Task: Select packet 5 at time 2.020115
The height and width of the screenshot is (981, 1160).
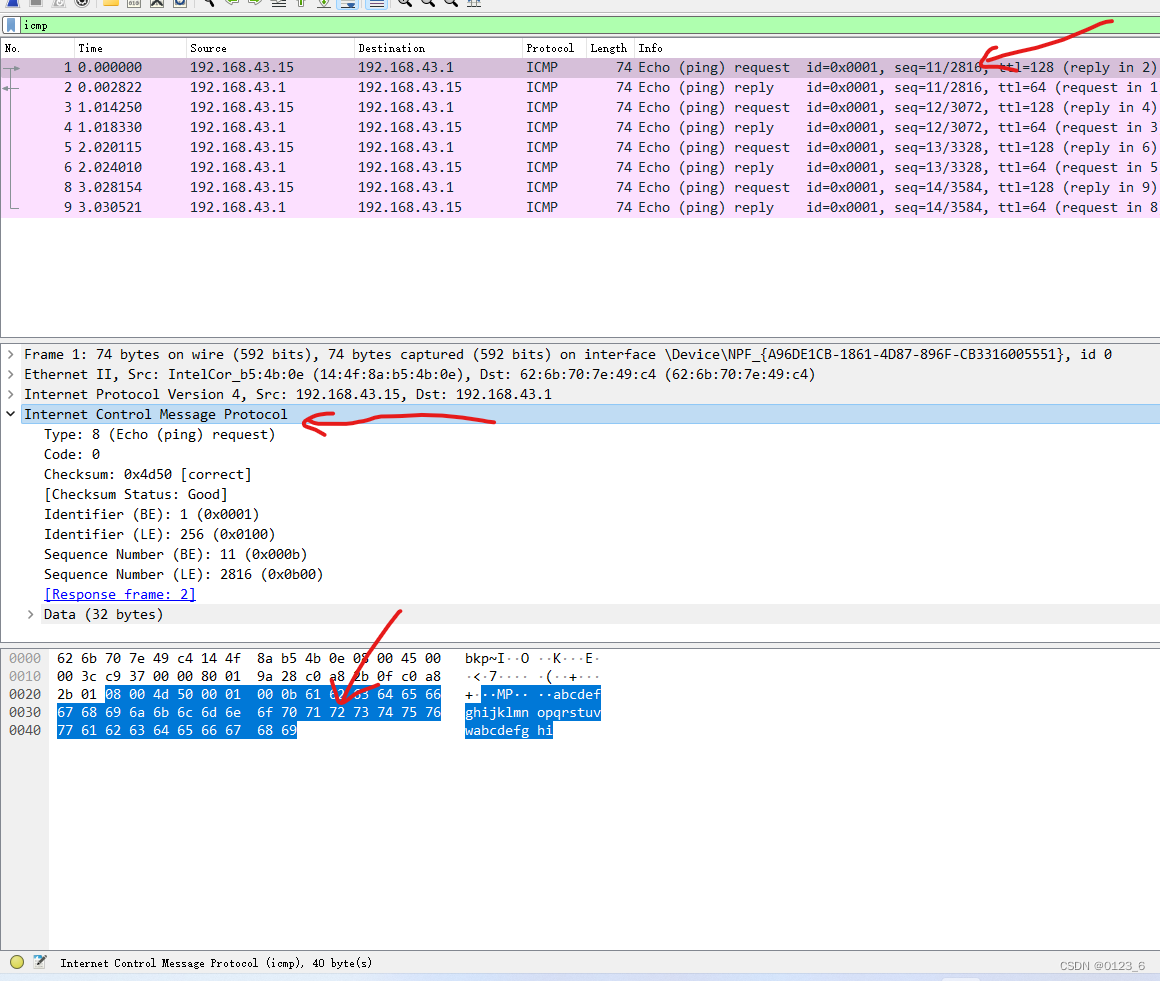Action: click(580, 147)
